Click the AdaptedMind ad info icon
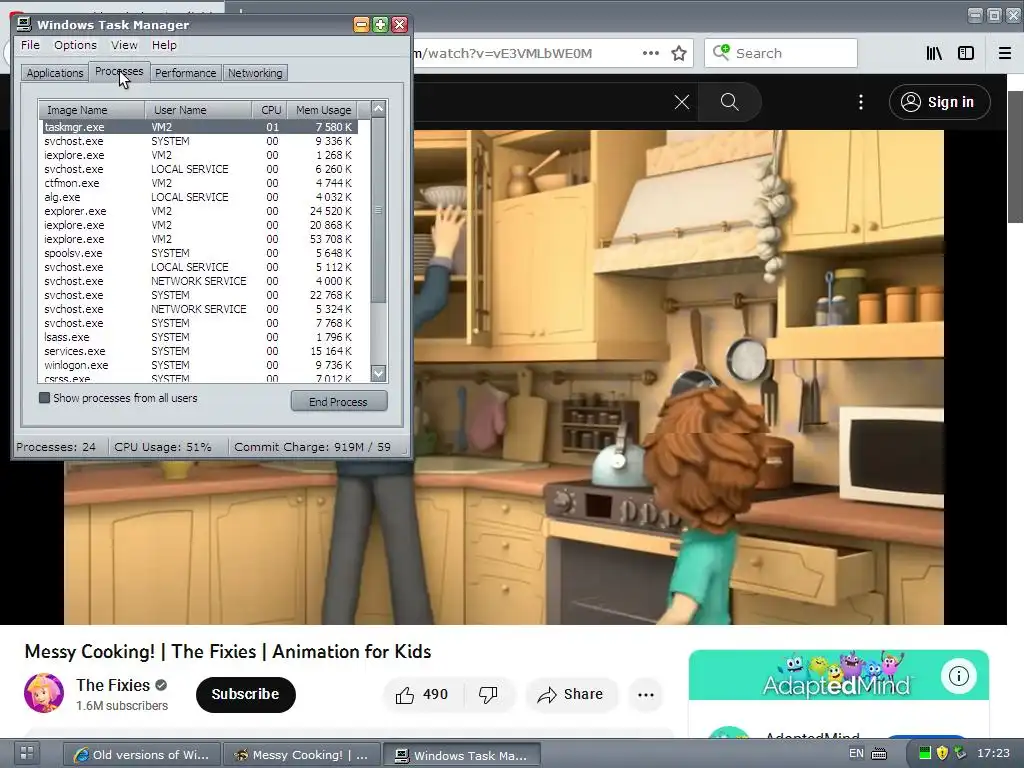This screenshot has height=768, width=1024. tap(959, 676)
